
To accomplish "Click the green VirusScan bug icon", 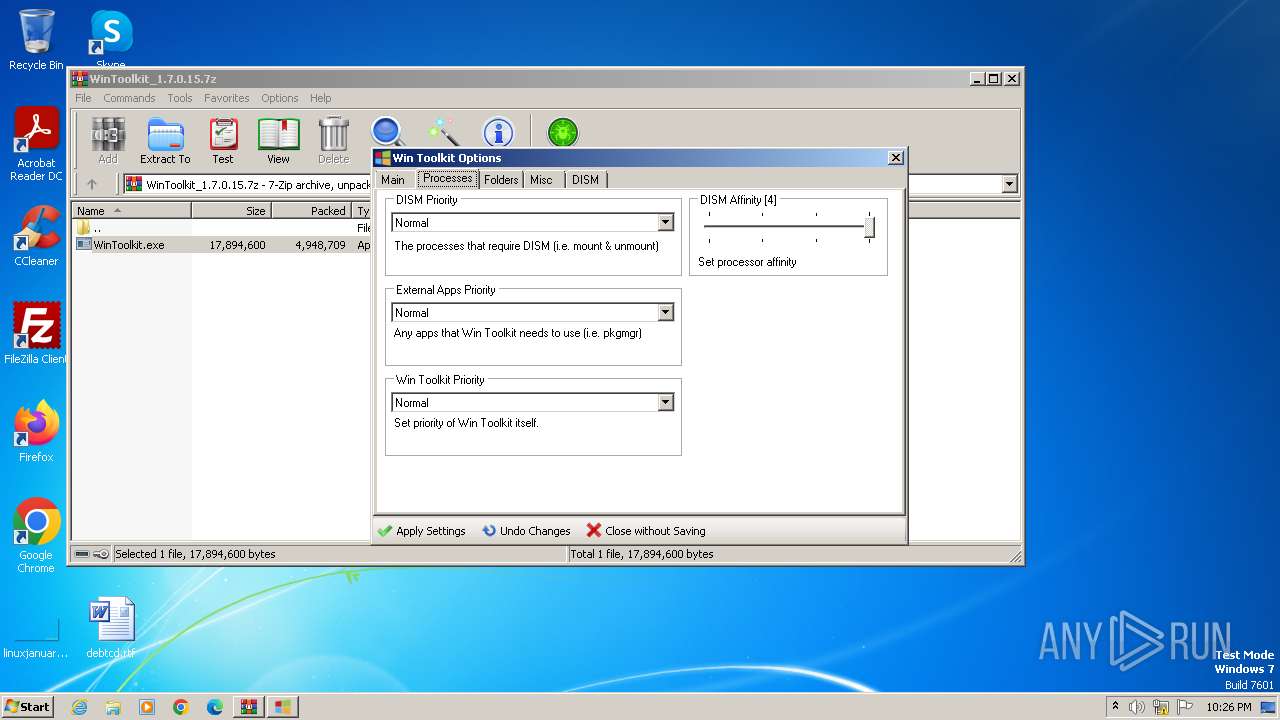I will click(563, 132).
